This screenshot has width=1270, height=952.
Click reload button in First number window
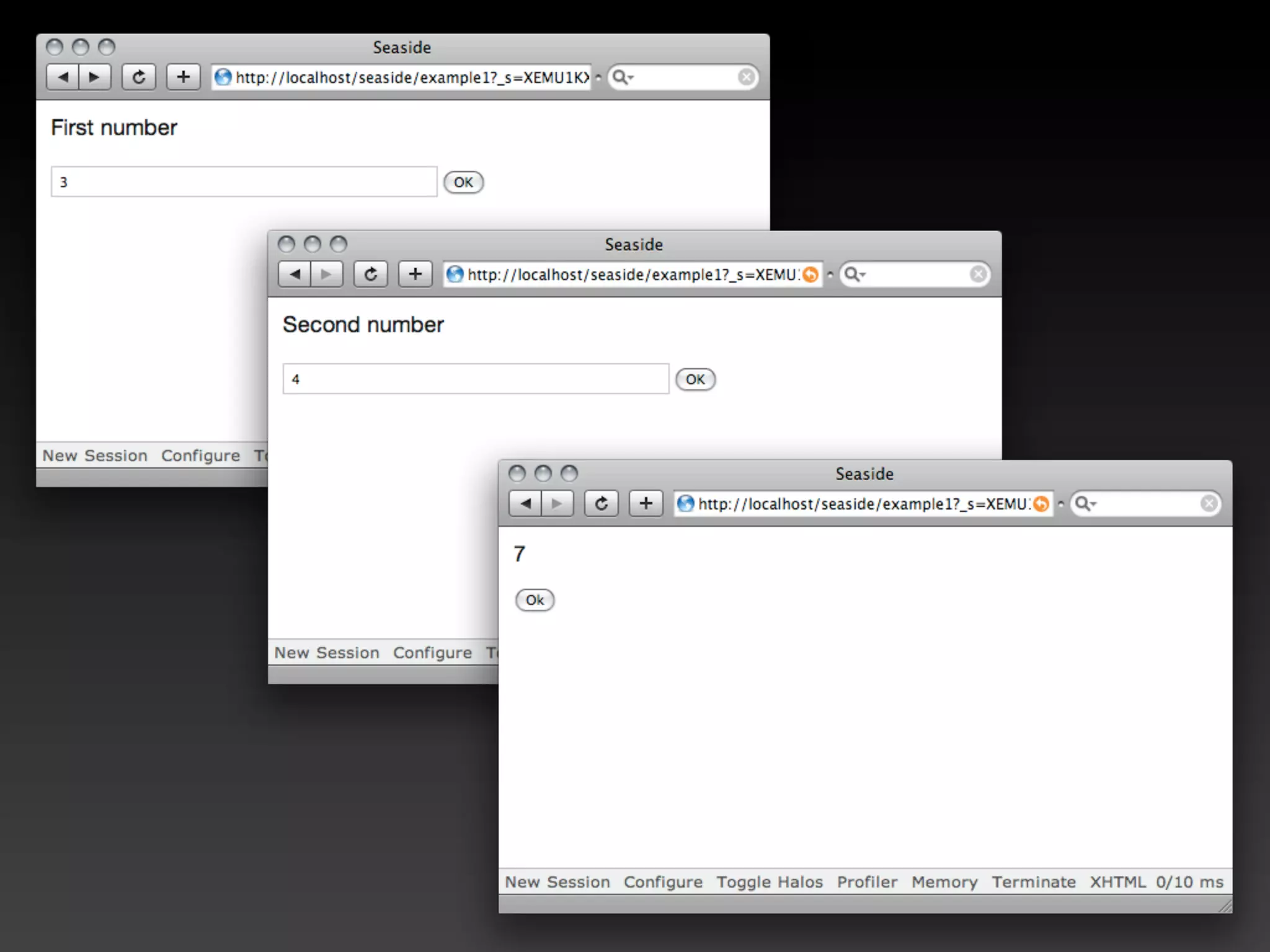coord(138,77)
